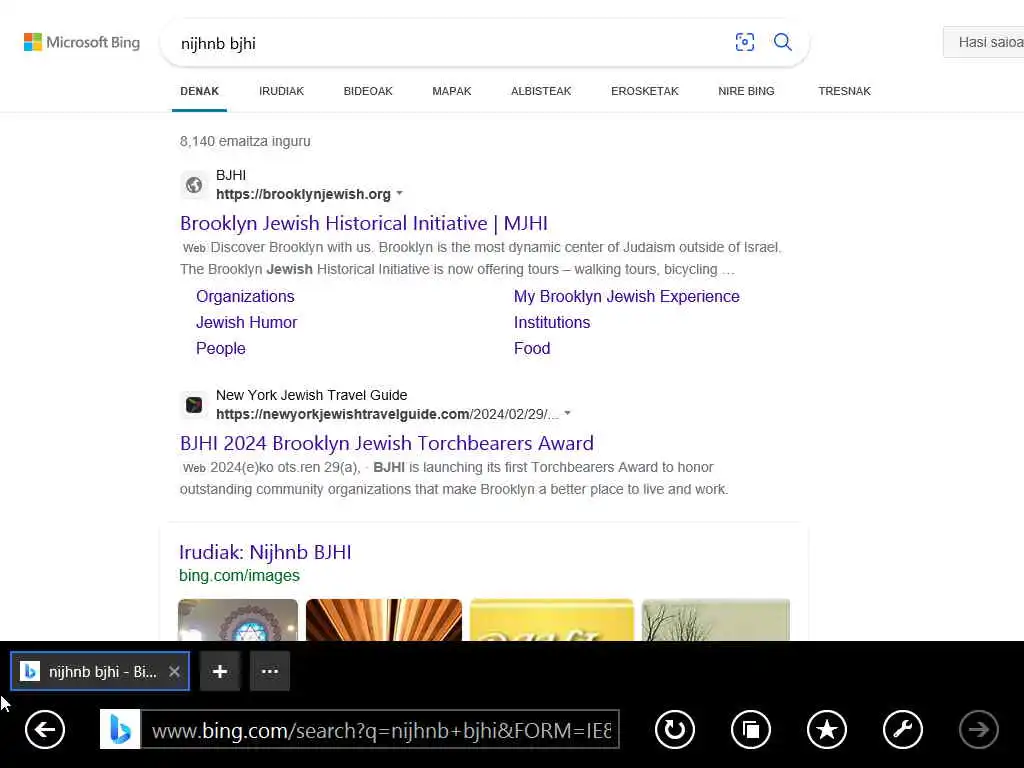Click the bing.com/images link

pyautogui.click(x=240, y=575)
